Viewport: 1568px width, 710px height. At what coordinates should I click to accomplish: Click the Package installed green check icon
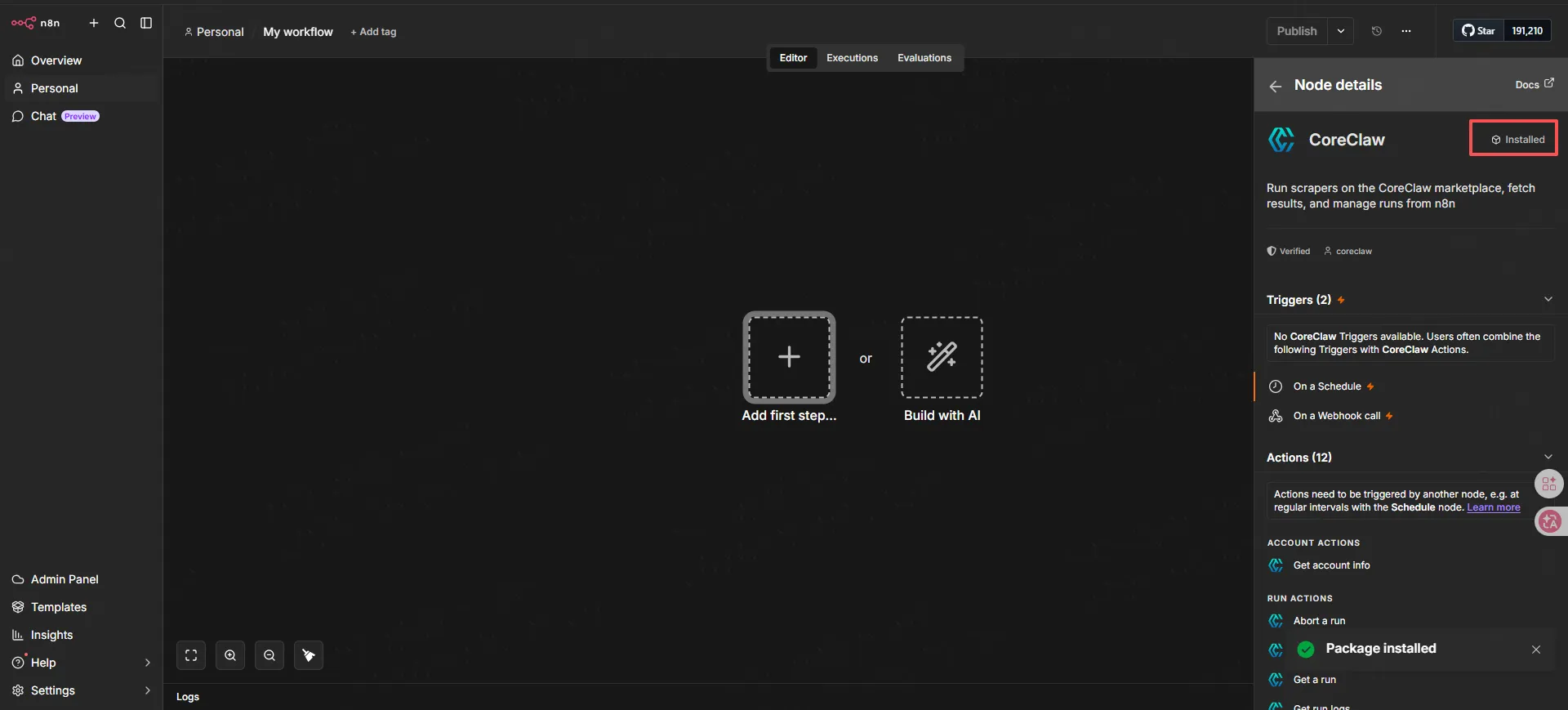pos(1306,650)
